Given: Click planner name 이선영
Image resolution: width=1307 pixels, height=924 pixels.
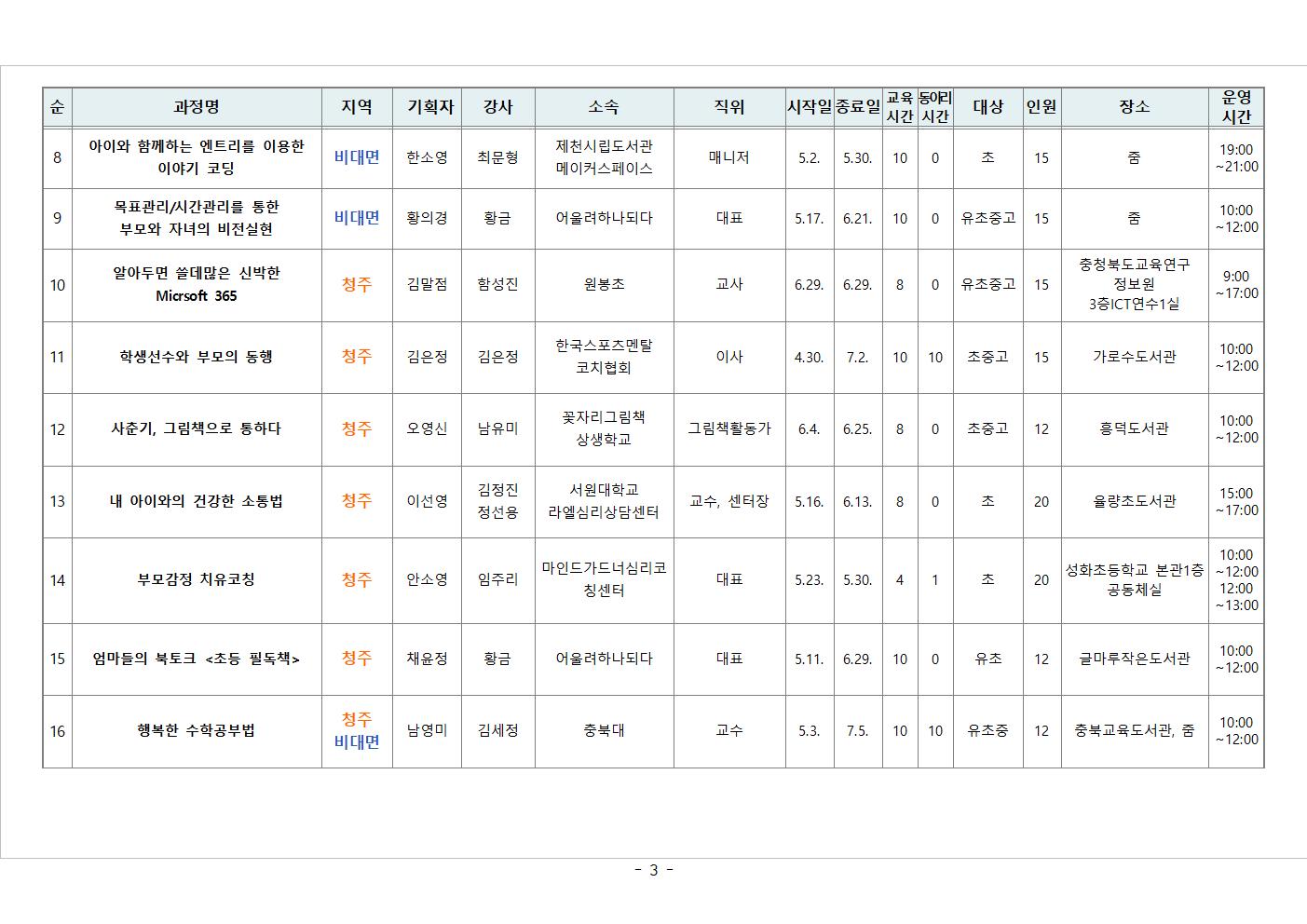Looking at the screenshot, I should 427,501.
